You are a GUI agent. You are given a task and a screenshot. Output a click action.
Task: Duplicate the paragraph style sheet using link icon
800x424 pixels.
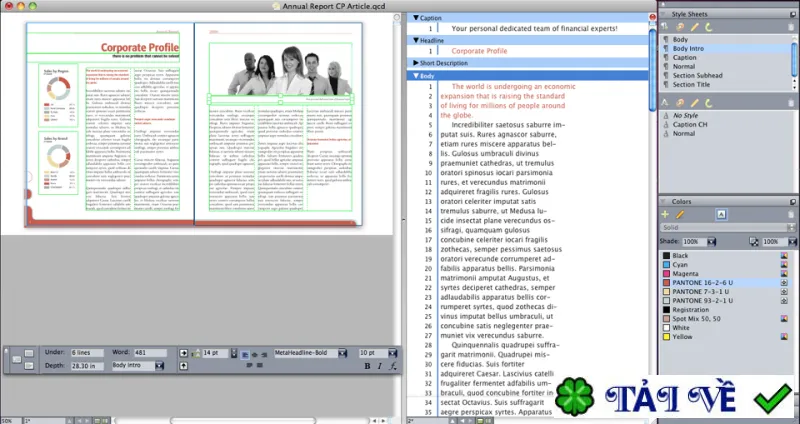click(680, 27)
